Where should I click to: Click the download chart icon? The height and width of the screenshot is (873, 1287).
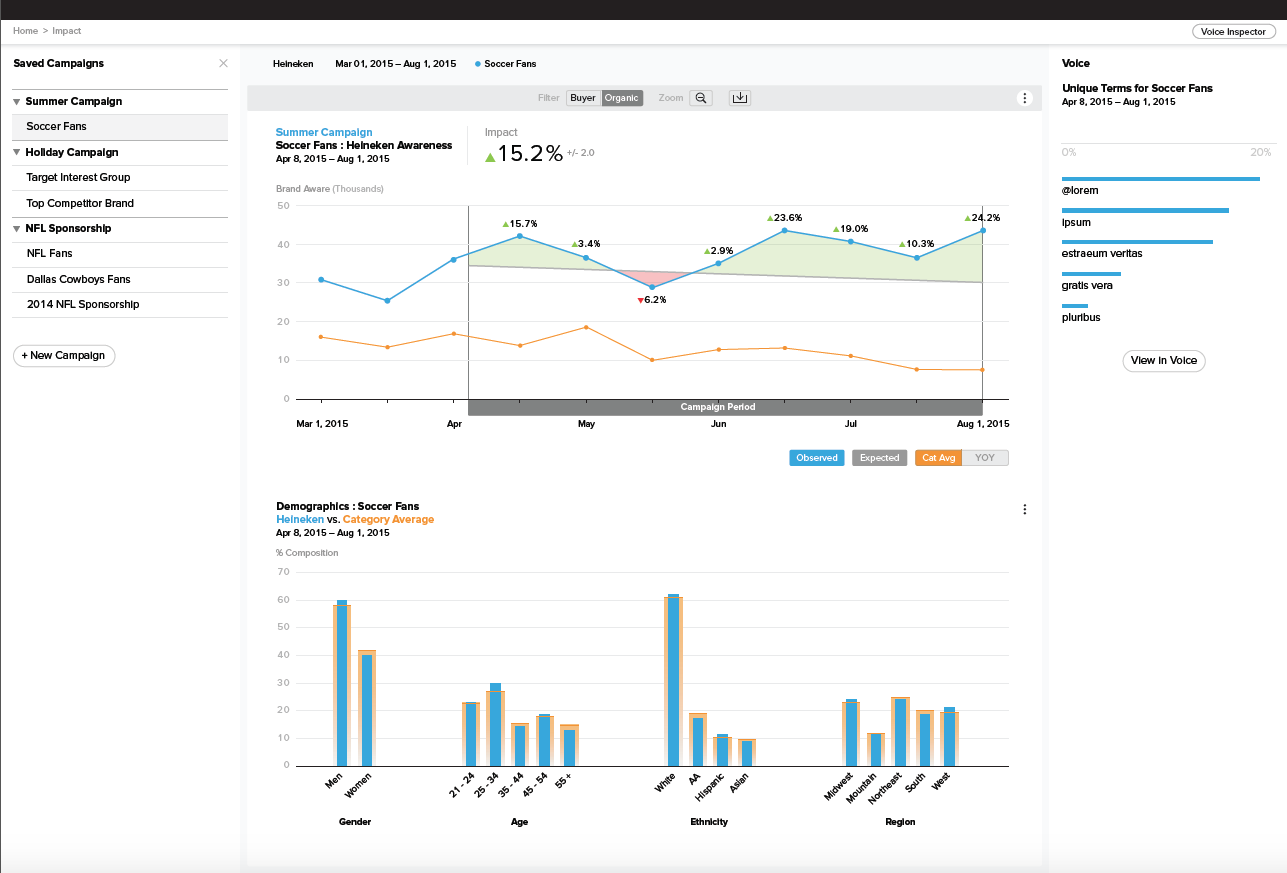click(740, 98)
